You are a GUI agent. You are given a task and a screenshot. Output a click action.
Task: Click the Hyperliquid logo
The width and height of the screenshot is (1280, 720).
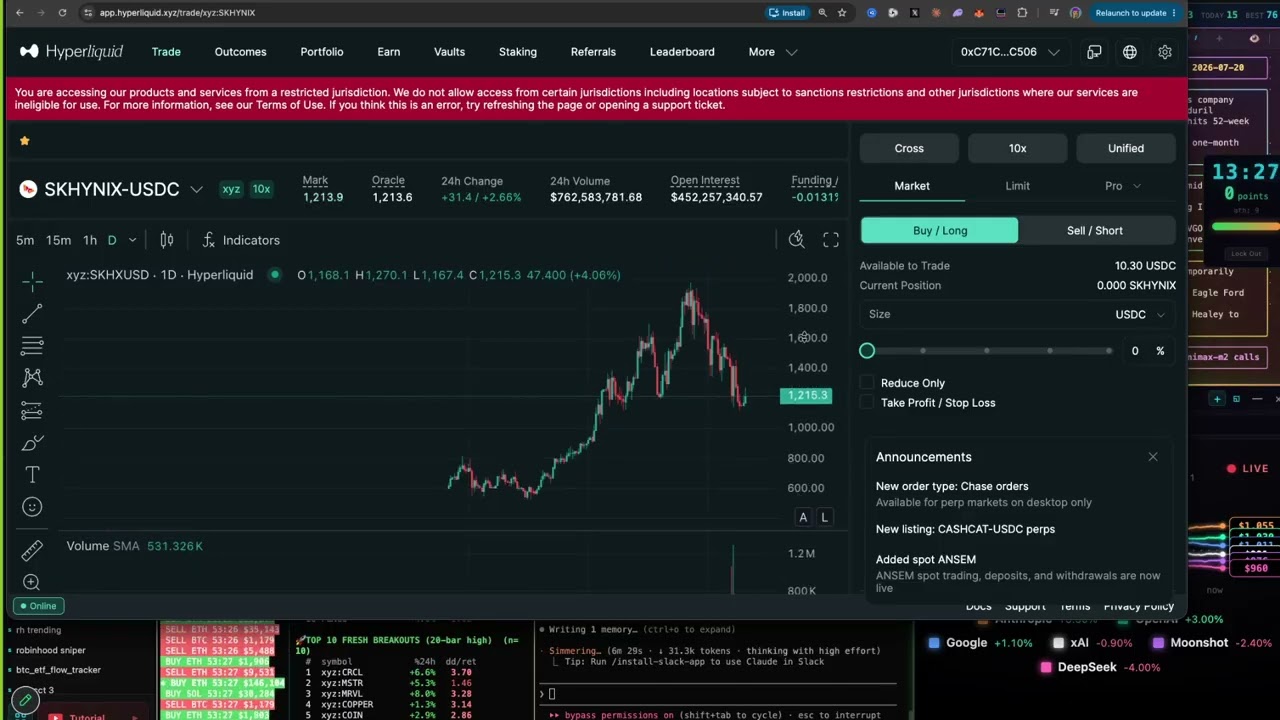[x=71, y=52]
